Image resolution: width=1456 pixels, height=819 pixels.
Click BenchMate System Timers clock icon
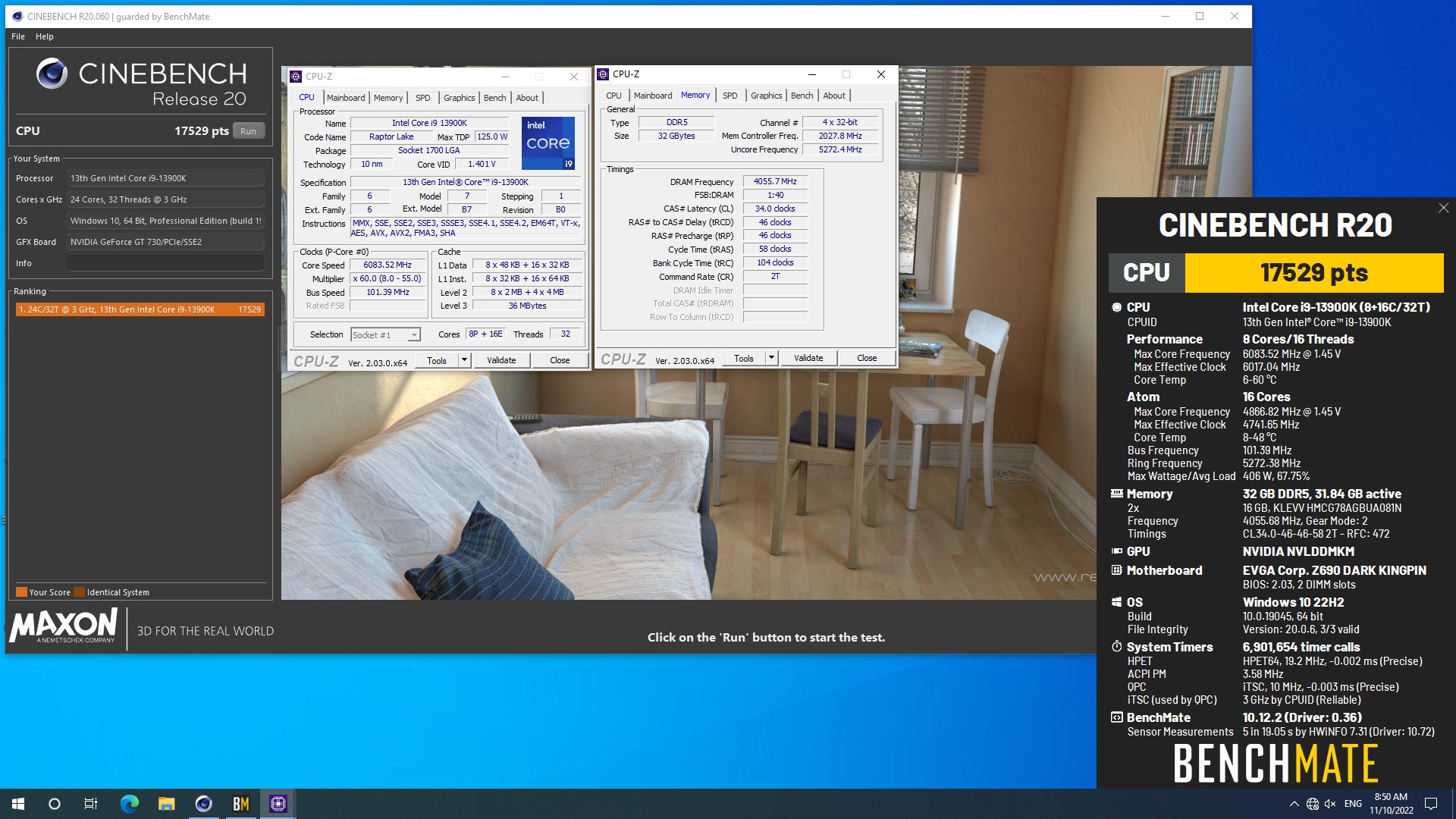click(1116, 647)
